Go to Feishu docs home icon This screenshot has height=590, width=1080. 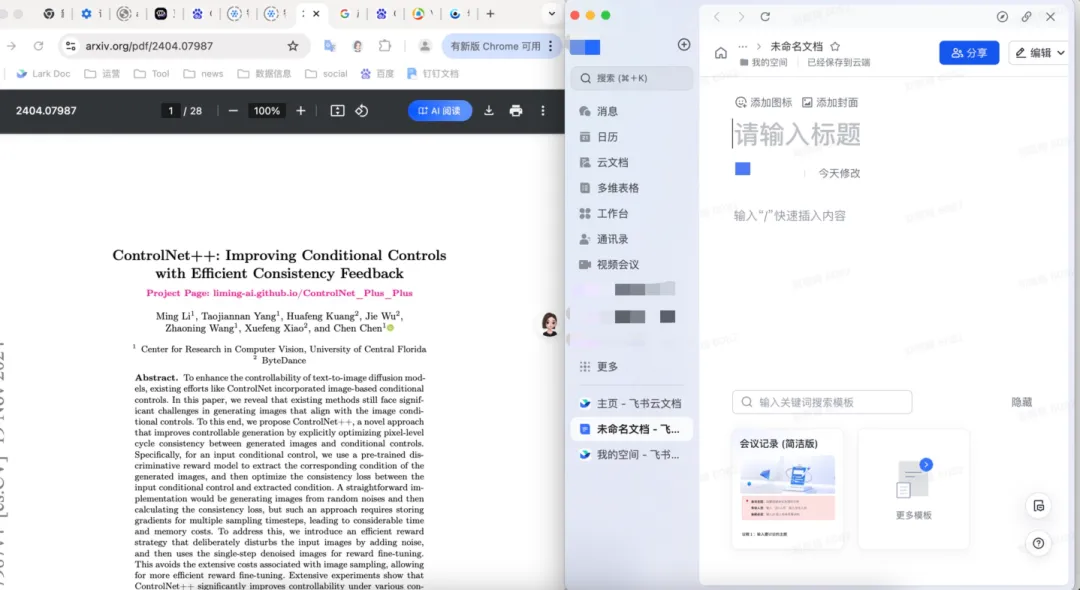[721, 54]
